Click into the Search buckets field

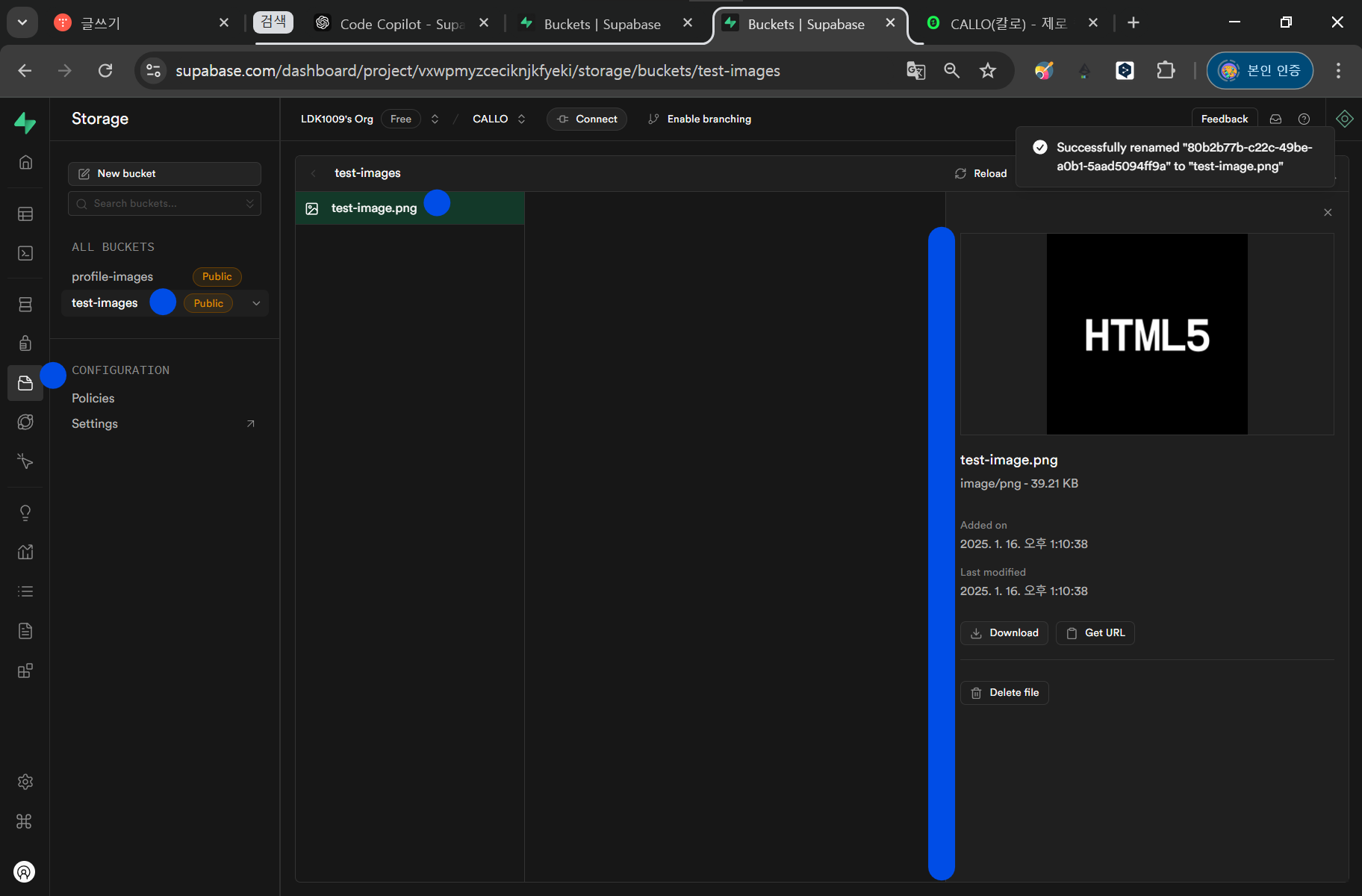coord(164,204)
